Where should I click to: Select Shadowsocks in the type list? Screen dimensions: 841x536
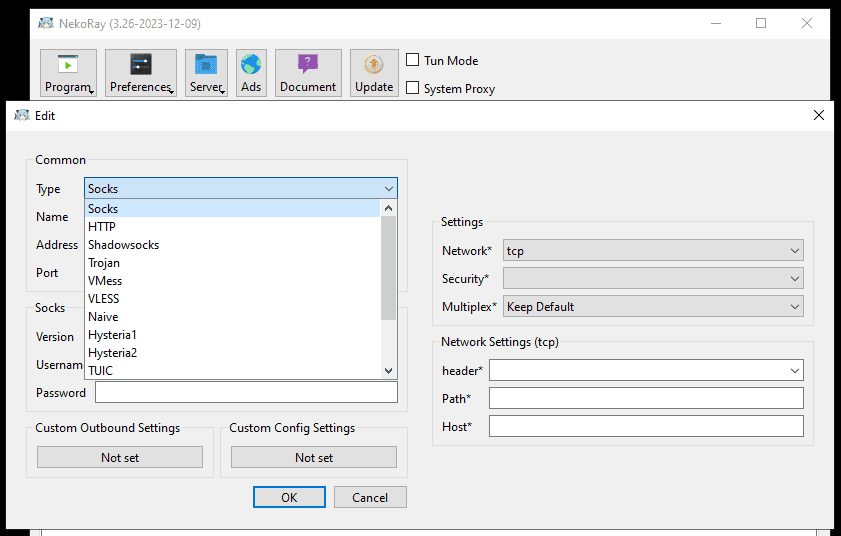pos(233,245)
